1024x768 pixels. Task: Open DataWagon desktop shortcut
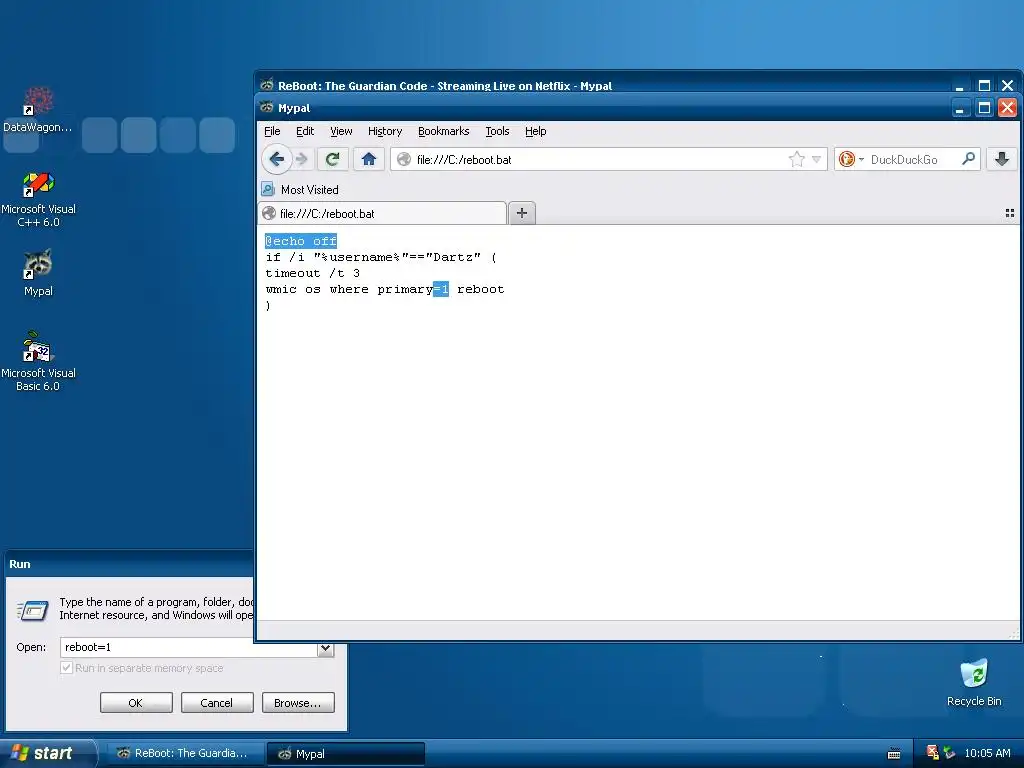tap(38, 110)
